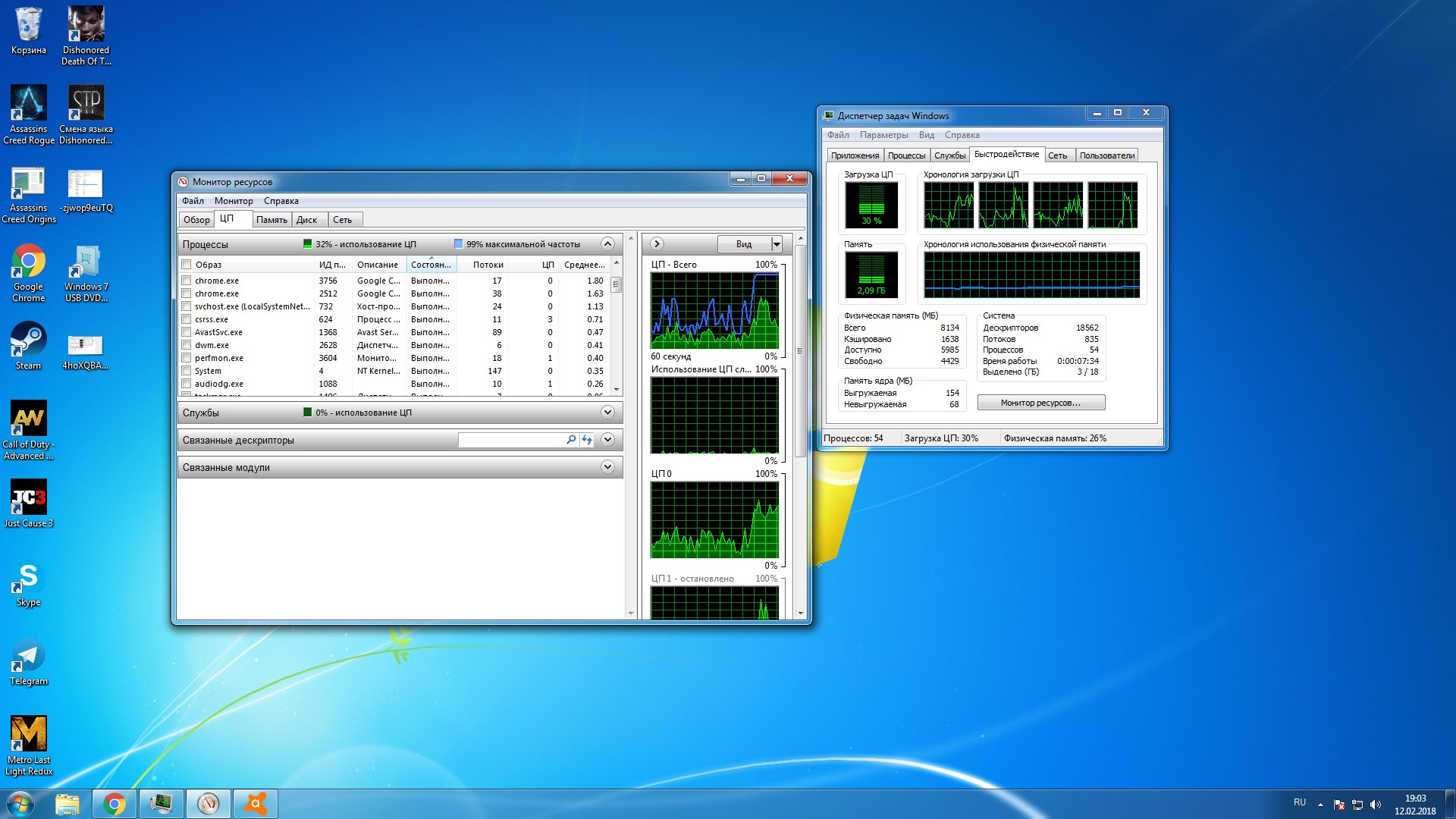The width and height of the screenshot is (1456, 819).
Task: Check the csrss.exe process checkbox
Action: pos(187,319)
